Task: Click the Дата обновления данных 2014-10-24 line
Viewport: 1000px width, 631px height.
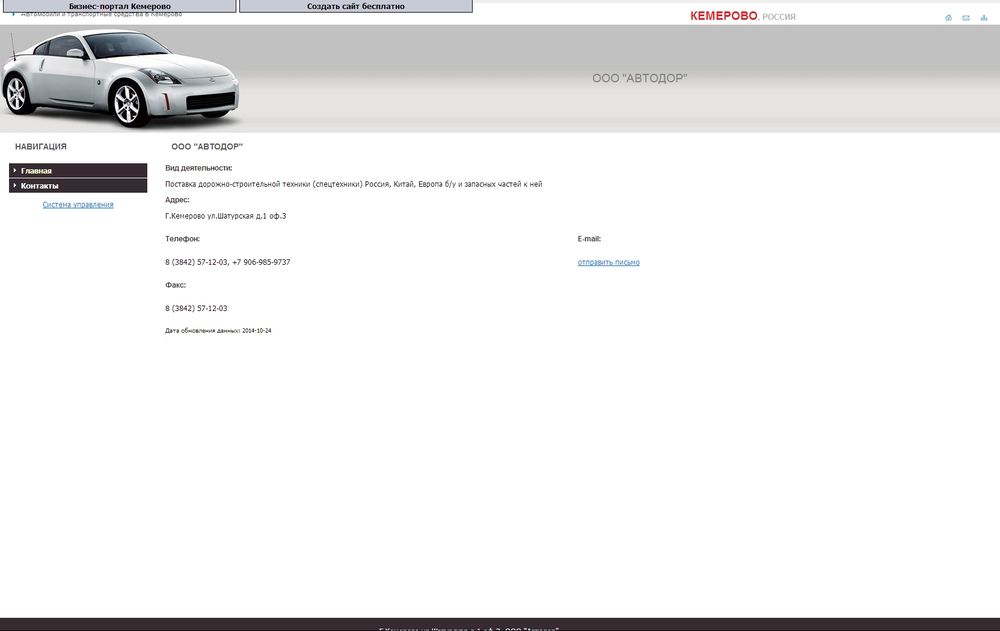Action: [x=218, y=330]
